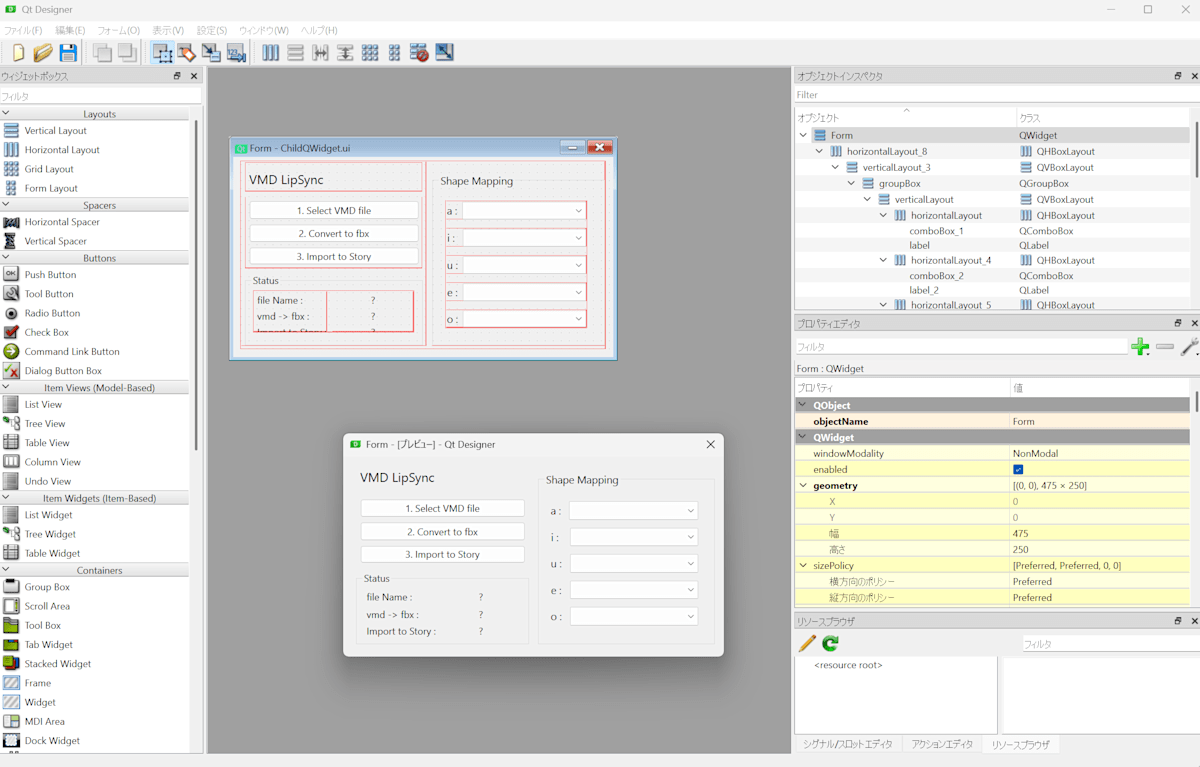
Task: Pick Command Link Button widget
Action: click(x=72, y=352)
